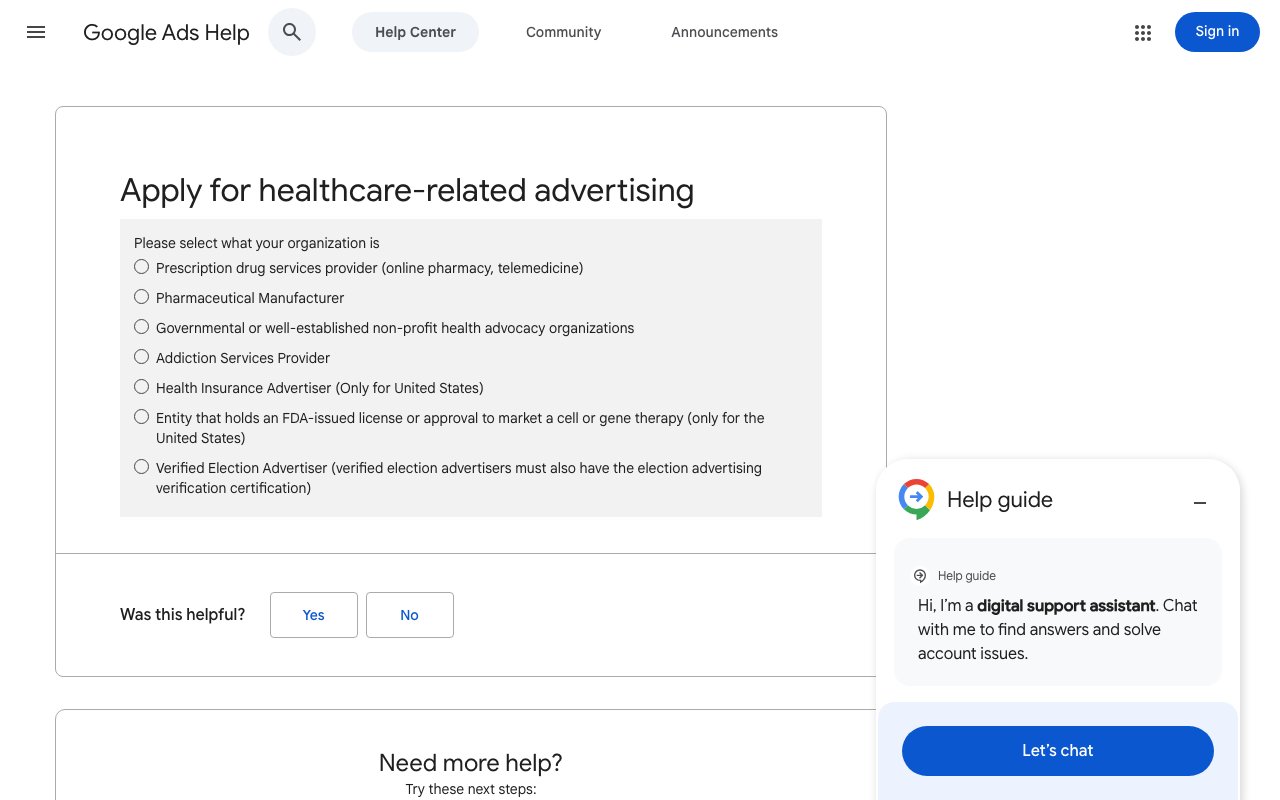Click the Apply for healthcare-related advertising heading
Viewport: 1280px width, 800px height.
[407, 190]
